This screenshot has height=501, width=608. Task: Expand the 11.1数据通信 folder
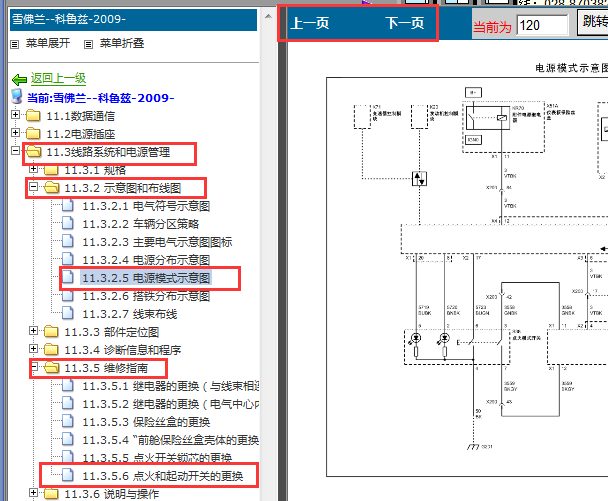15,115
